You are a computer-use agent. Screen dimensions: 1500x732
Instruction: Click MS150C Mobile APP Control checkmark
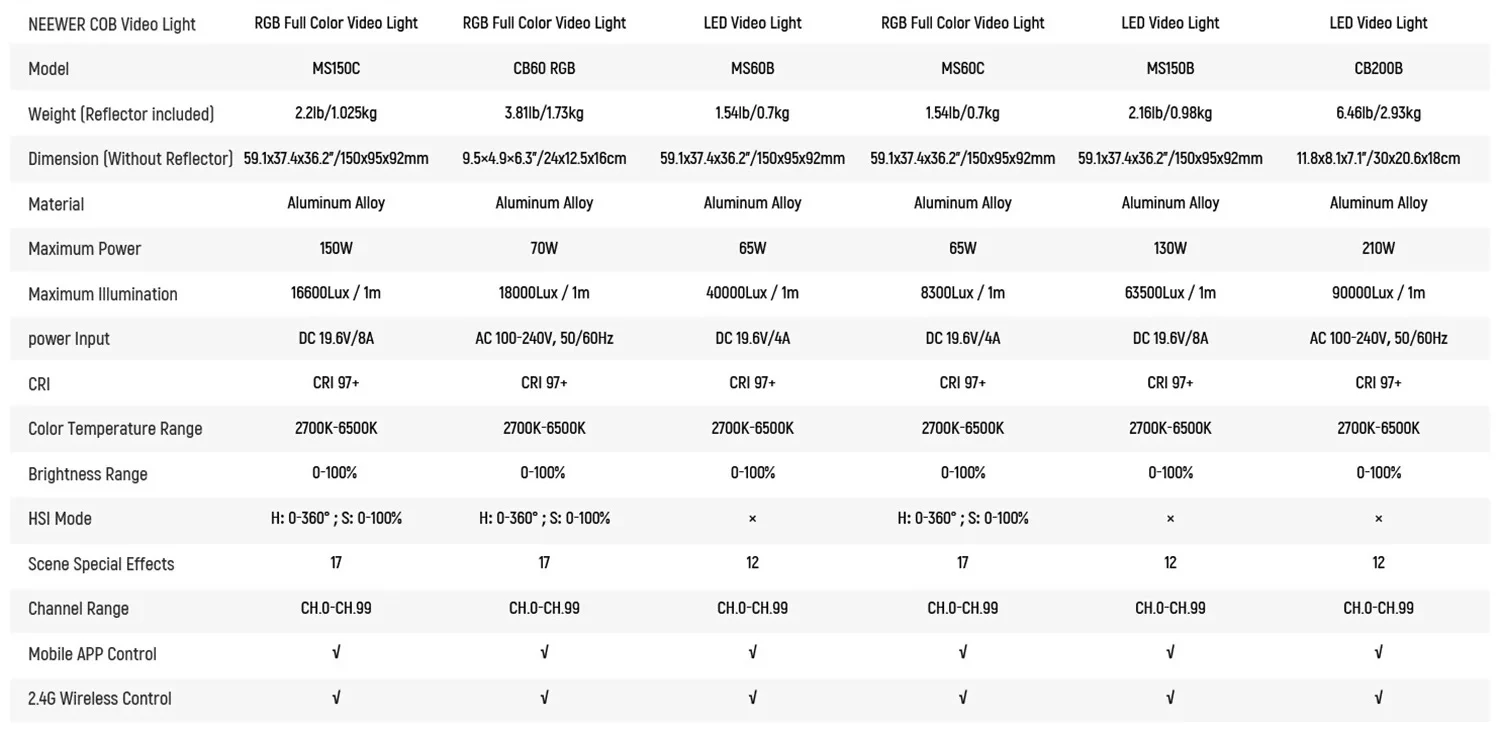tap(336, 653)
